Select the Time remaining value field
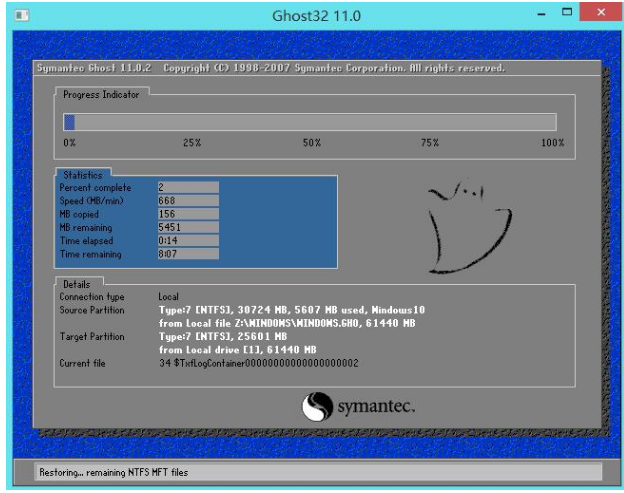Screen dimensions: 624x493 coord(188,255)
